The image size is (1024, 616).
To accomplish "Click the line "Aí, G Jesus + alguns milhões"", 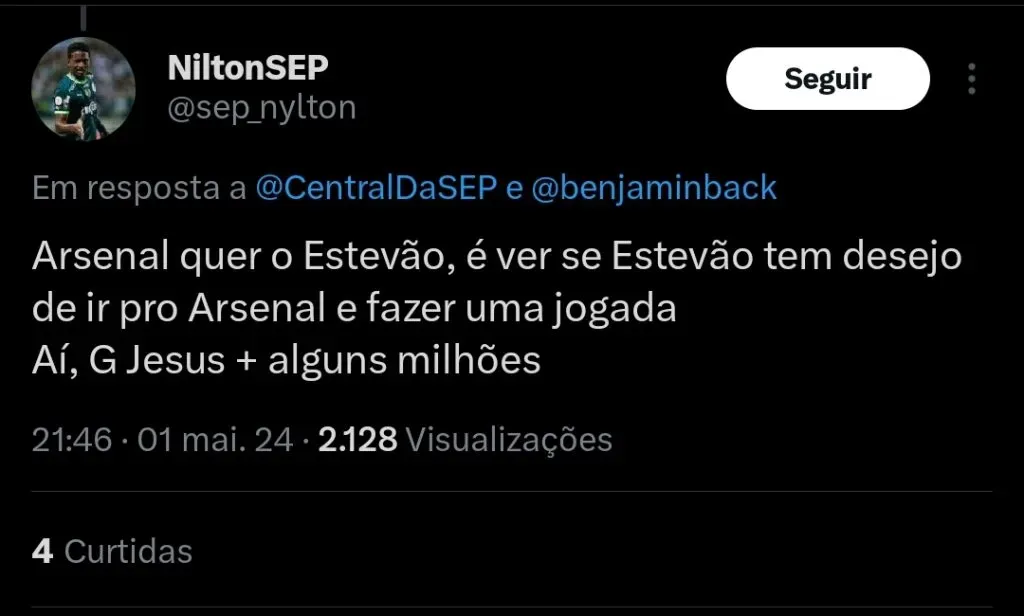I will pos(286,360).
